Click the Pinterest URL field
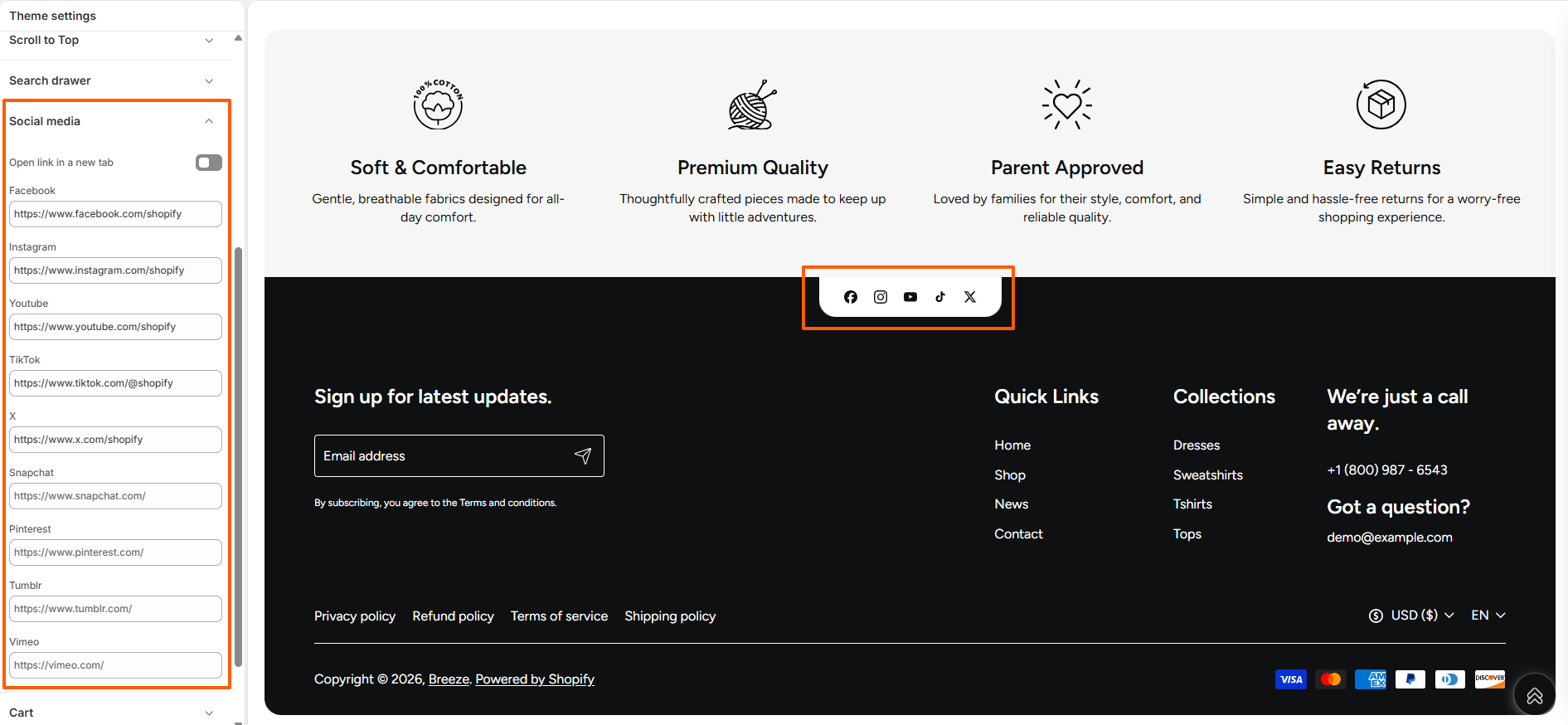This screenshot has height=725, width=1568. 115,552
